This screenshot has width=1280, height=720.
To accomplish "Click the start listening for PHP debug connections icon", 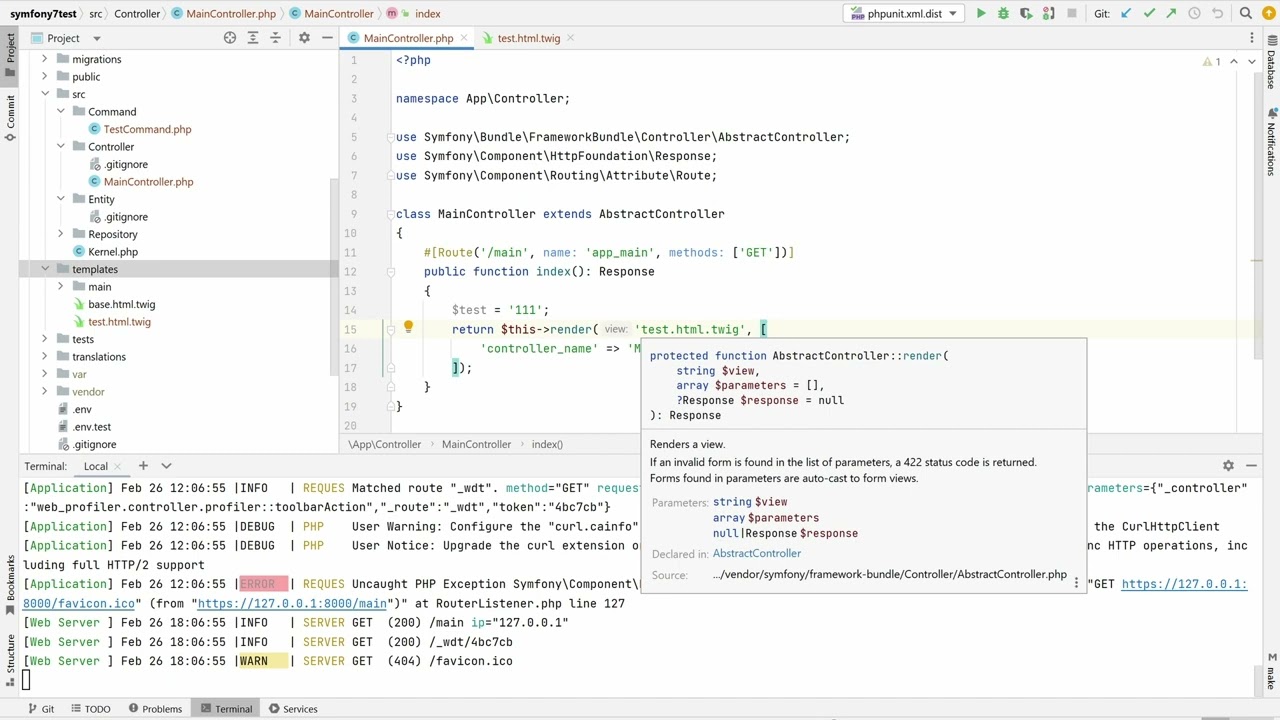I will click(x=1048, y=14).
